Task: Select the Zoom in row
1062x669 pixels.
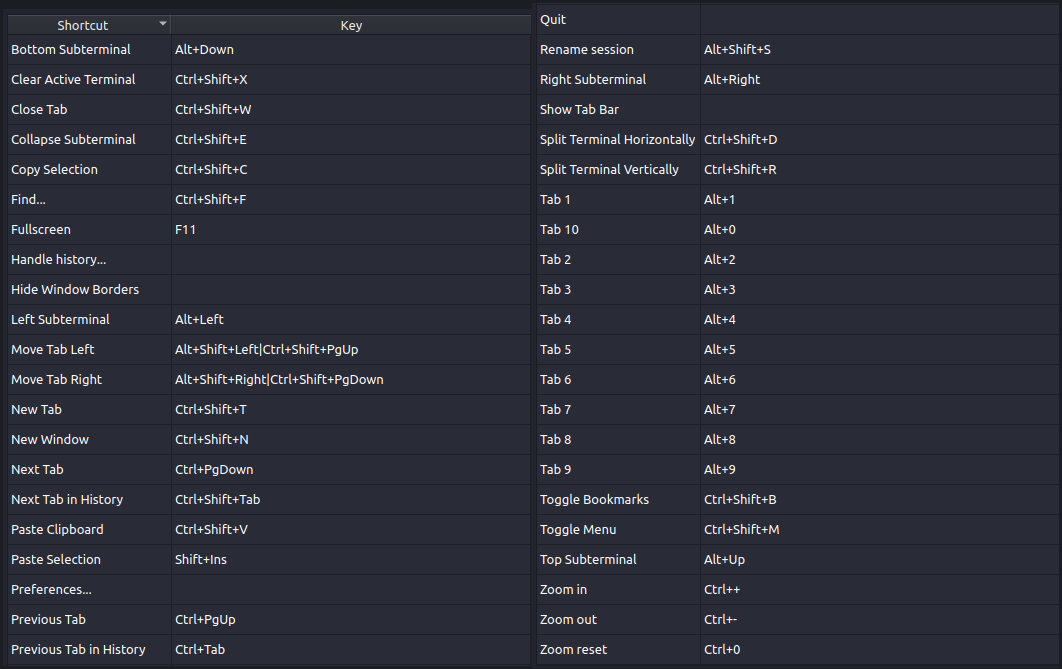Action: (x=797, y=590)
